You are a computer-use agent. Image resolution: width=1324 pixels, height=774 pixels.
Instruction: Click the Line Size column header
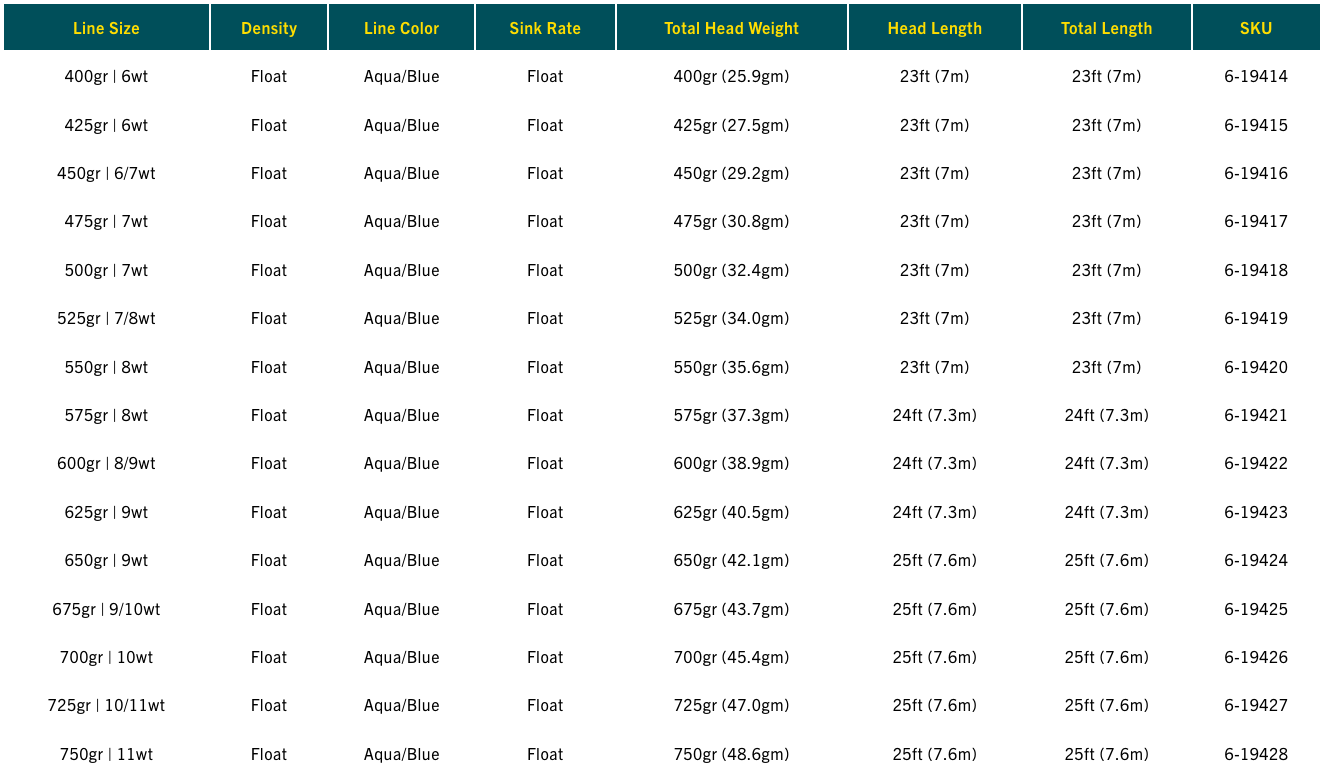click(106, 28)
